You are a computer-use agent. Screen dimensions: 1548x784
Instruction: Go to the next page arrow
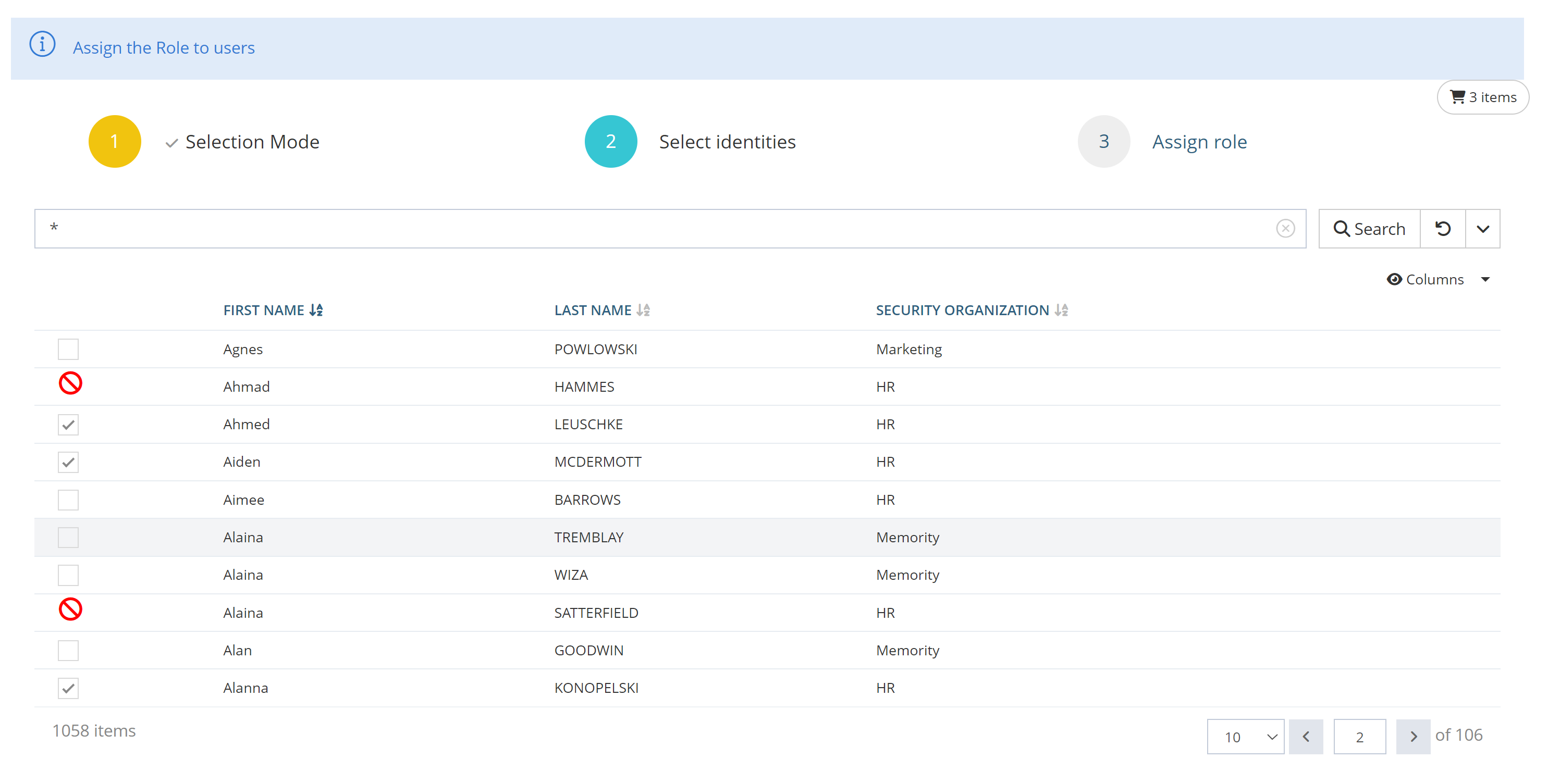click(x=1414, y=737)
